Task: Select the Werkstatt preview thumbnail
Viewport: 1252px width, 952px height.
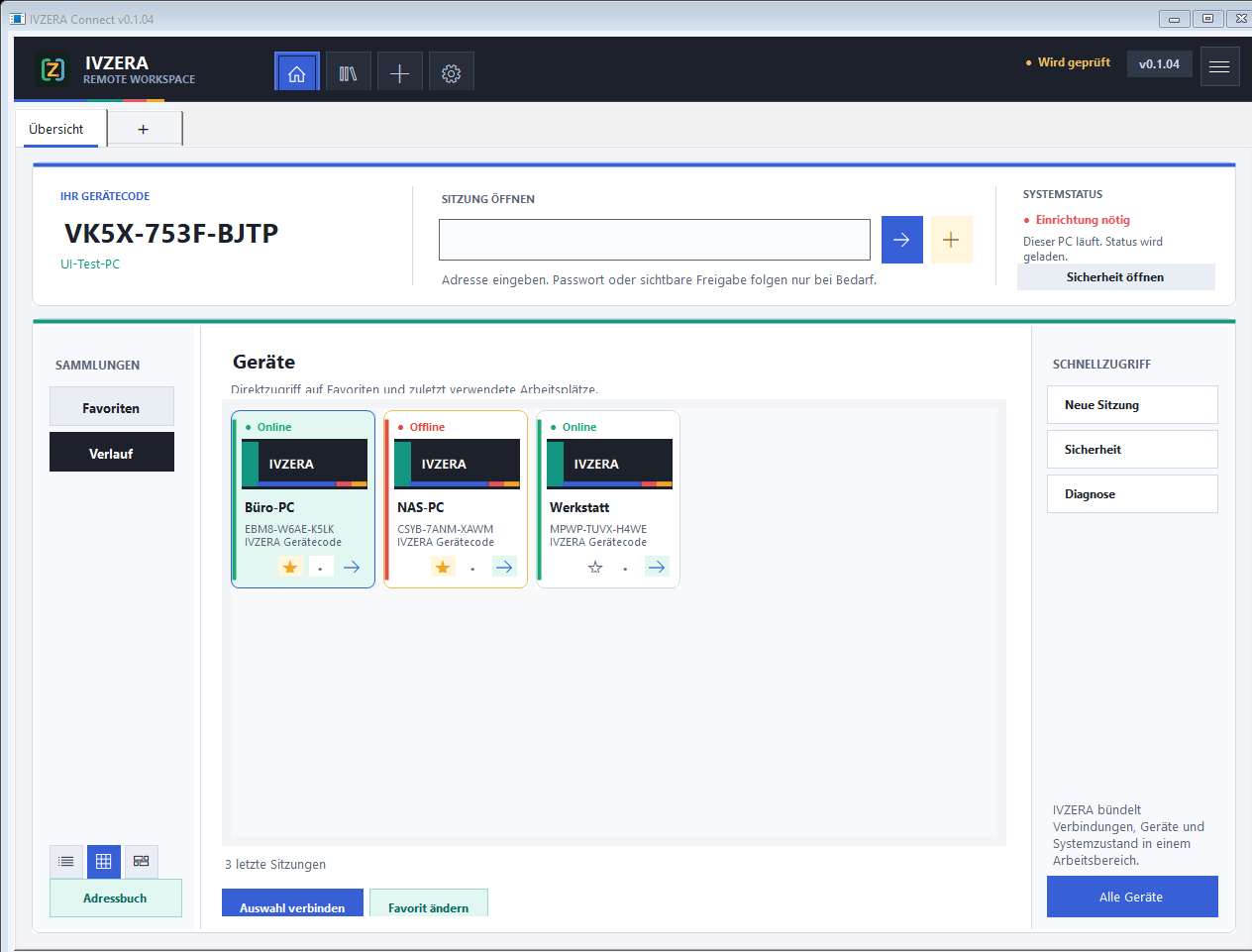Action: point(609,464)
